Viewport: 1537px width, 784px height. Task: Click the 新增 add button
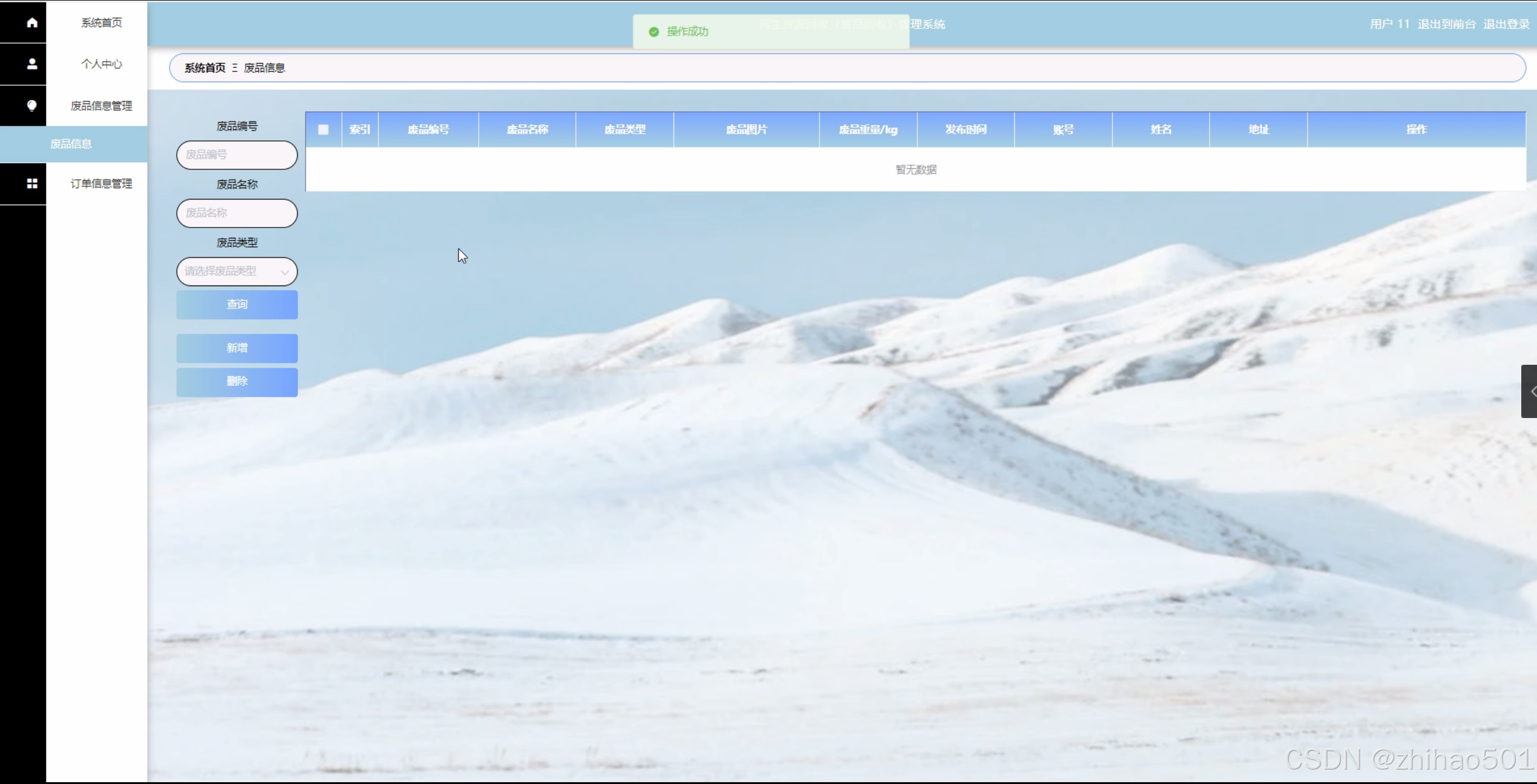[x=237, y=348]
